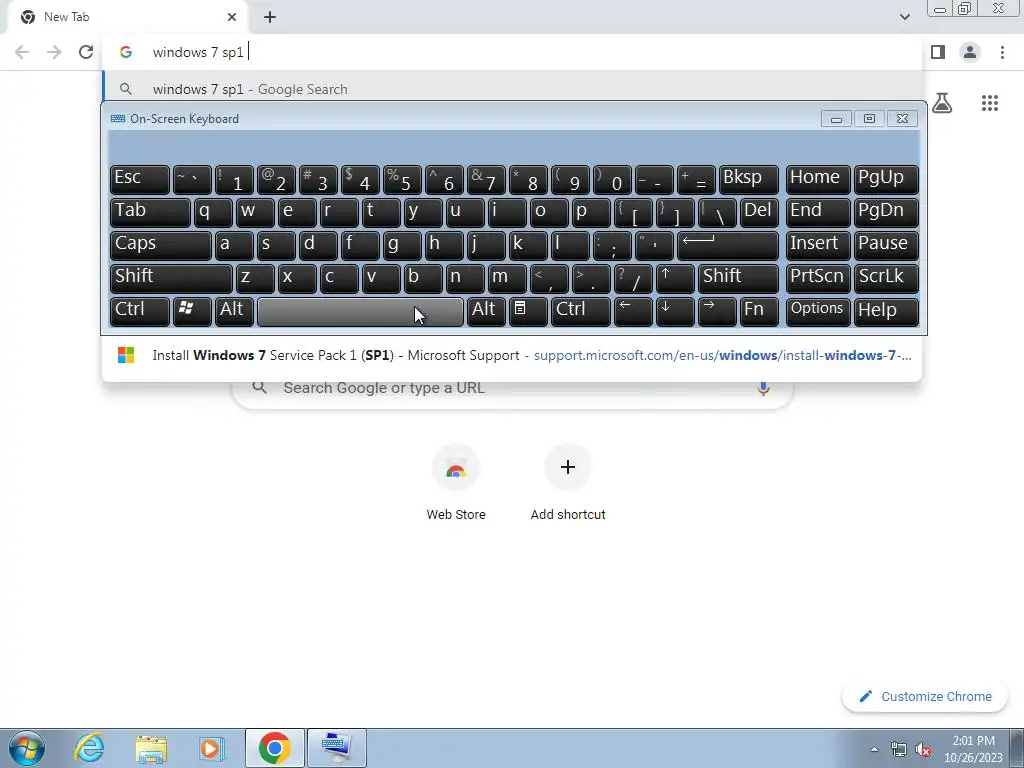Open Chrome three-dot menu

click(1002, 52)
